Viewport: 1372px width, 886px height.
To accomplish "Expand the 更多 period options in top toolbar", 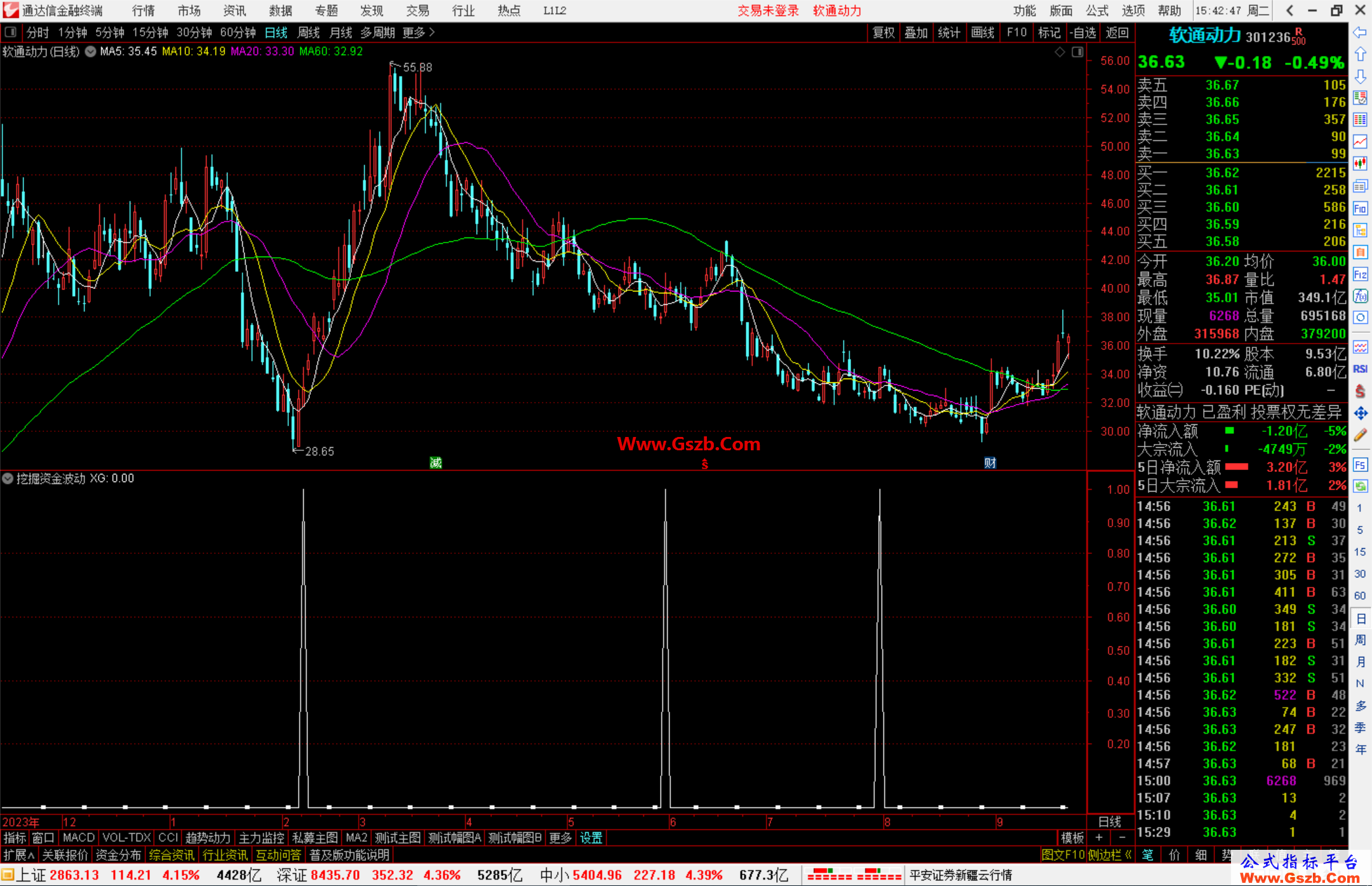I will coord(419,32).
